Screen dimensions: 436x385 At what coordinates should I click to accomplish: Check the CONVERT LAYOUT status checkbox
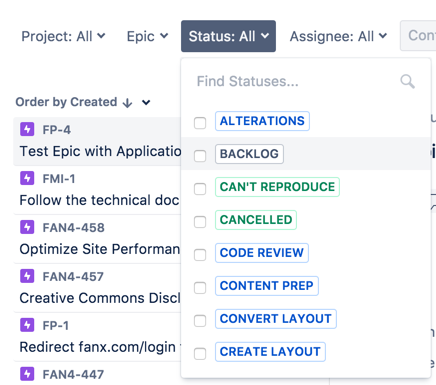(200, 321)
